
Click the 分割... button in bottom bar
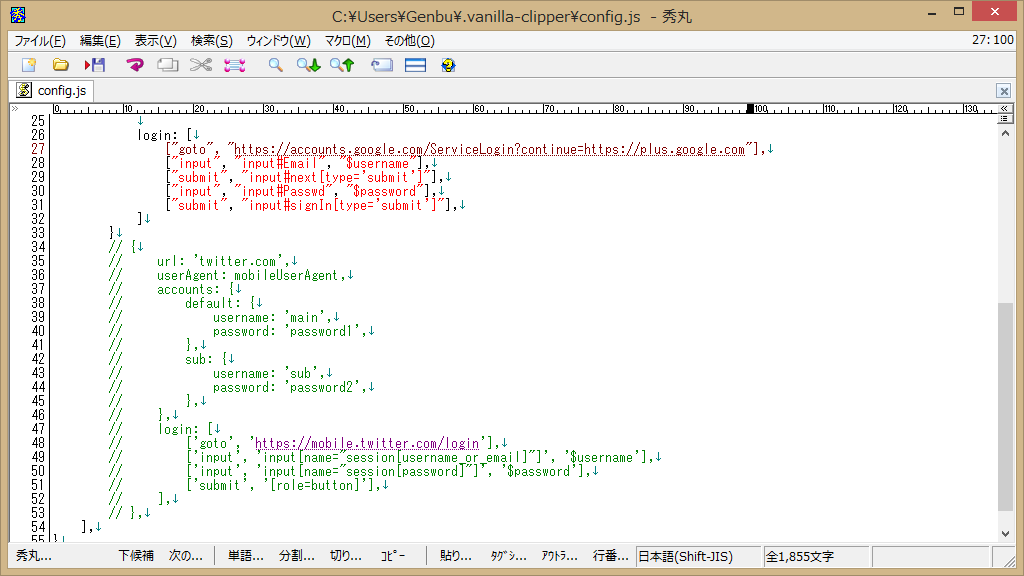tap(296, 556)
